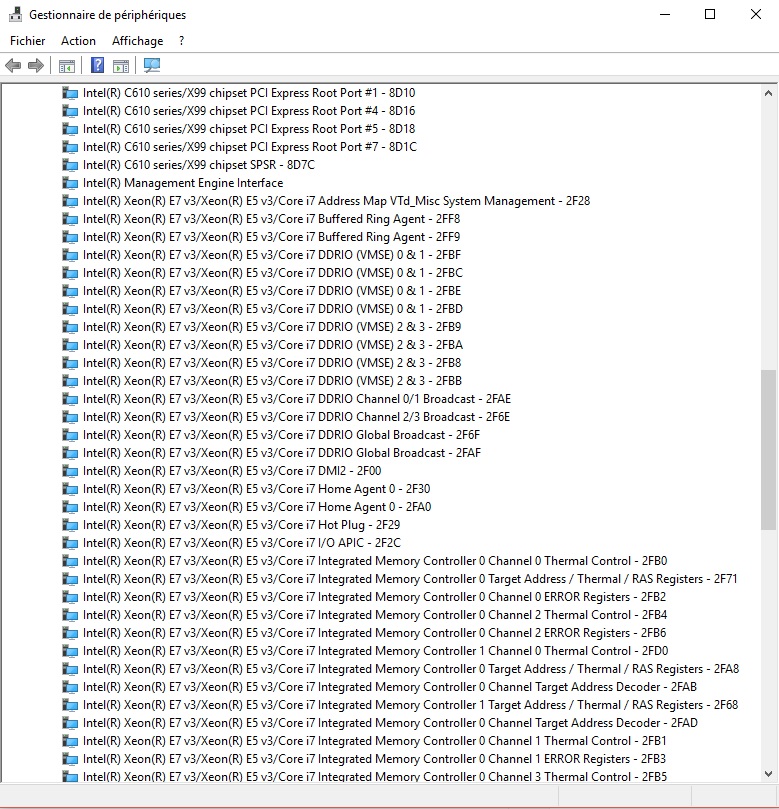Click device icon beside DDRIO (VMSE) 0 & 1 - 2FBF

(x=70, y=255)
